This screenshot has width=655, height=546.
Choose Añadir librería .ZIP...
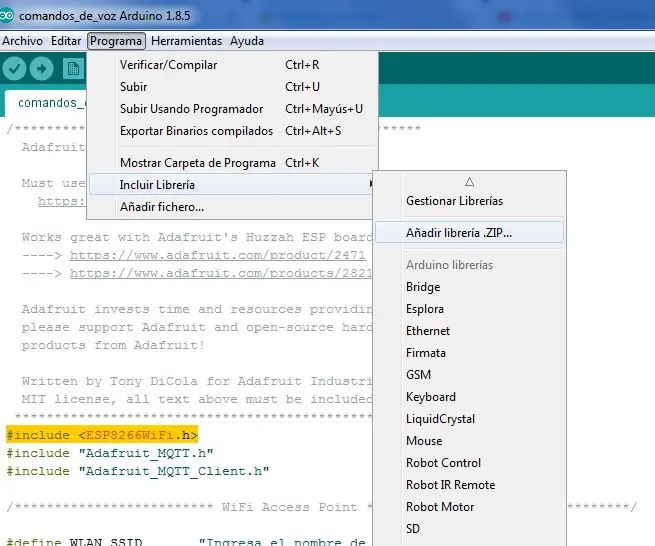(470, 233)
